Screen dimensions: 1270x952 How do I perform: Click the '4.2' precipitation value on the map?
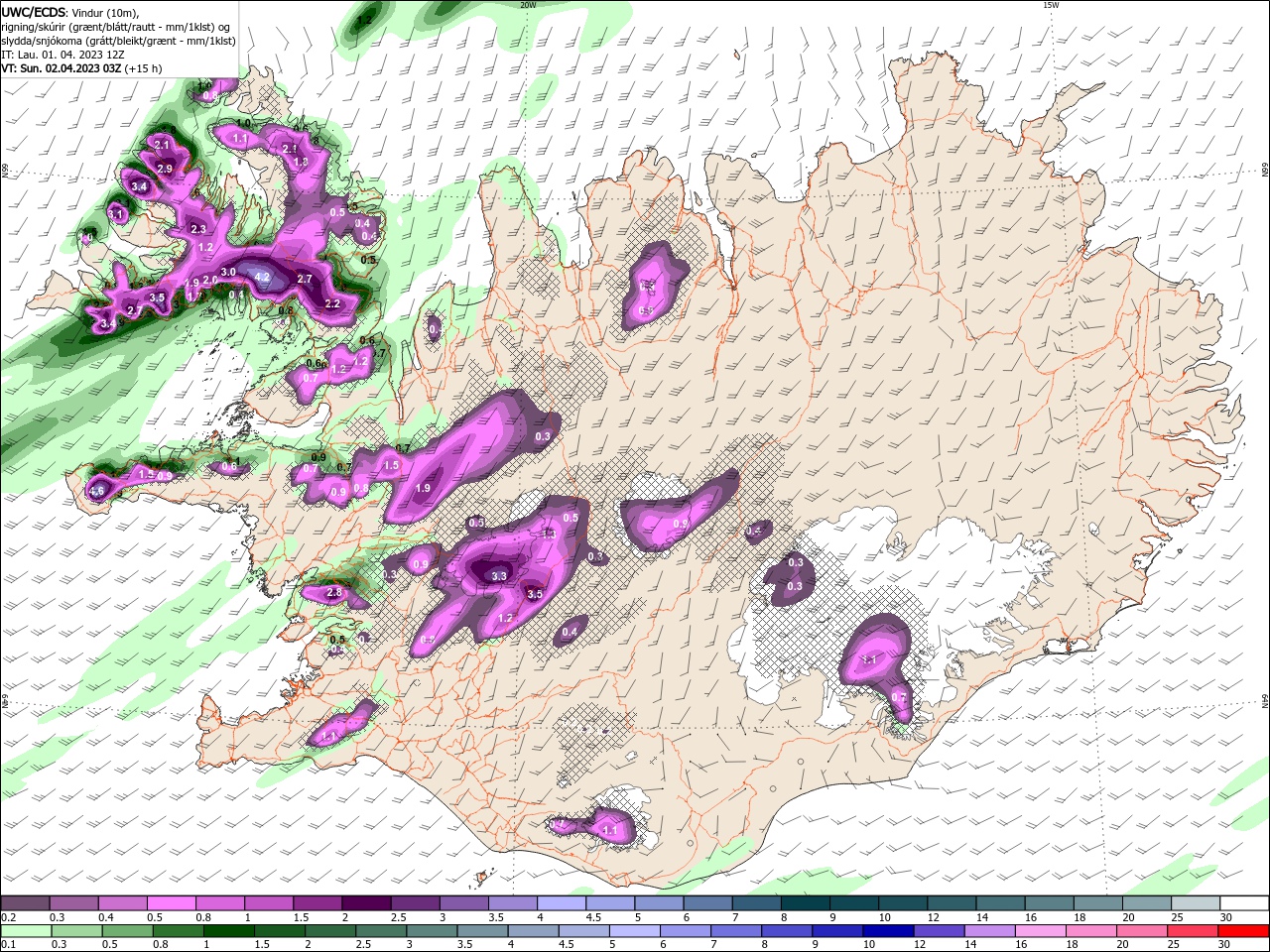(x=262, y=277)
